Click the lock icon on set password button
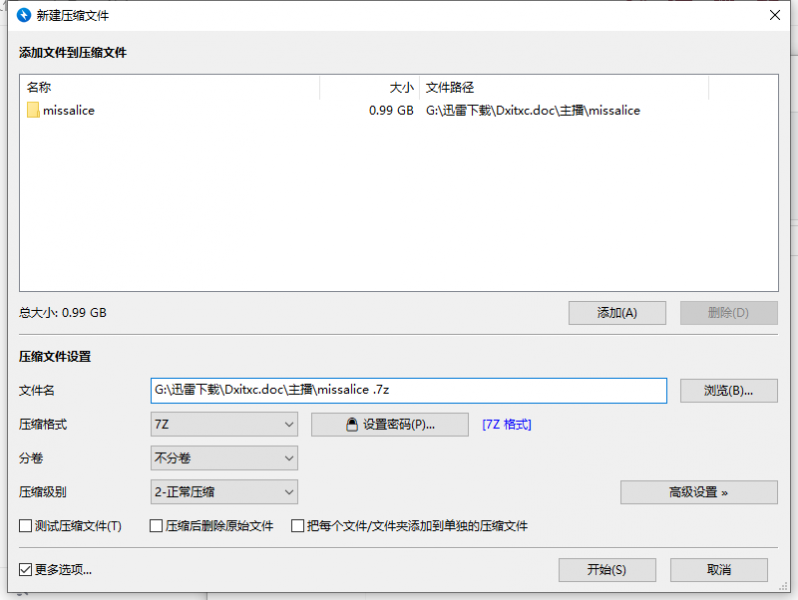This screenshot has width=798, height=600. (x=352, y=424)
